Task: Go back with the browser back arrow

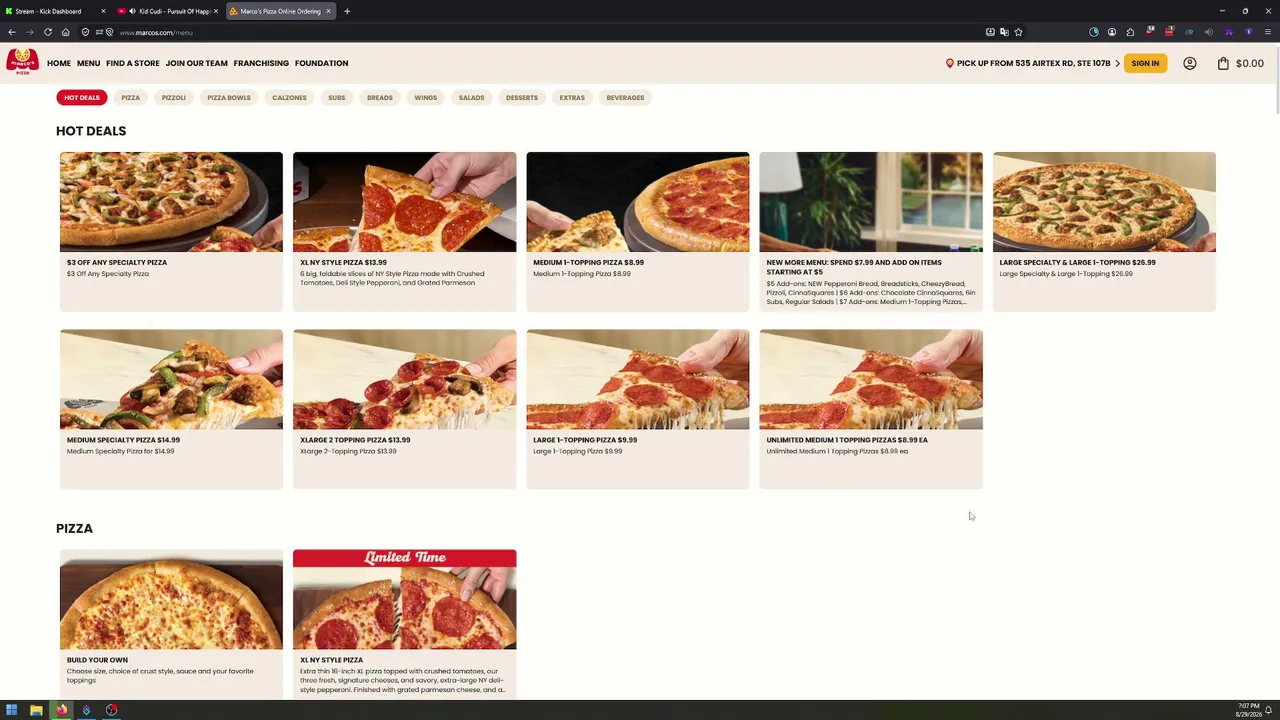Action: point(12,32)
